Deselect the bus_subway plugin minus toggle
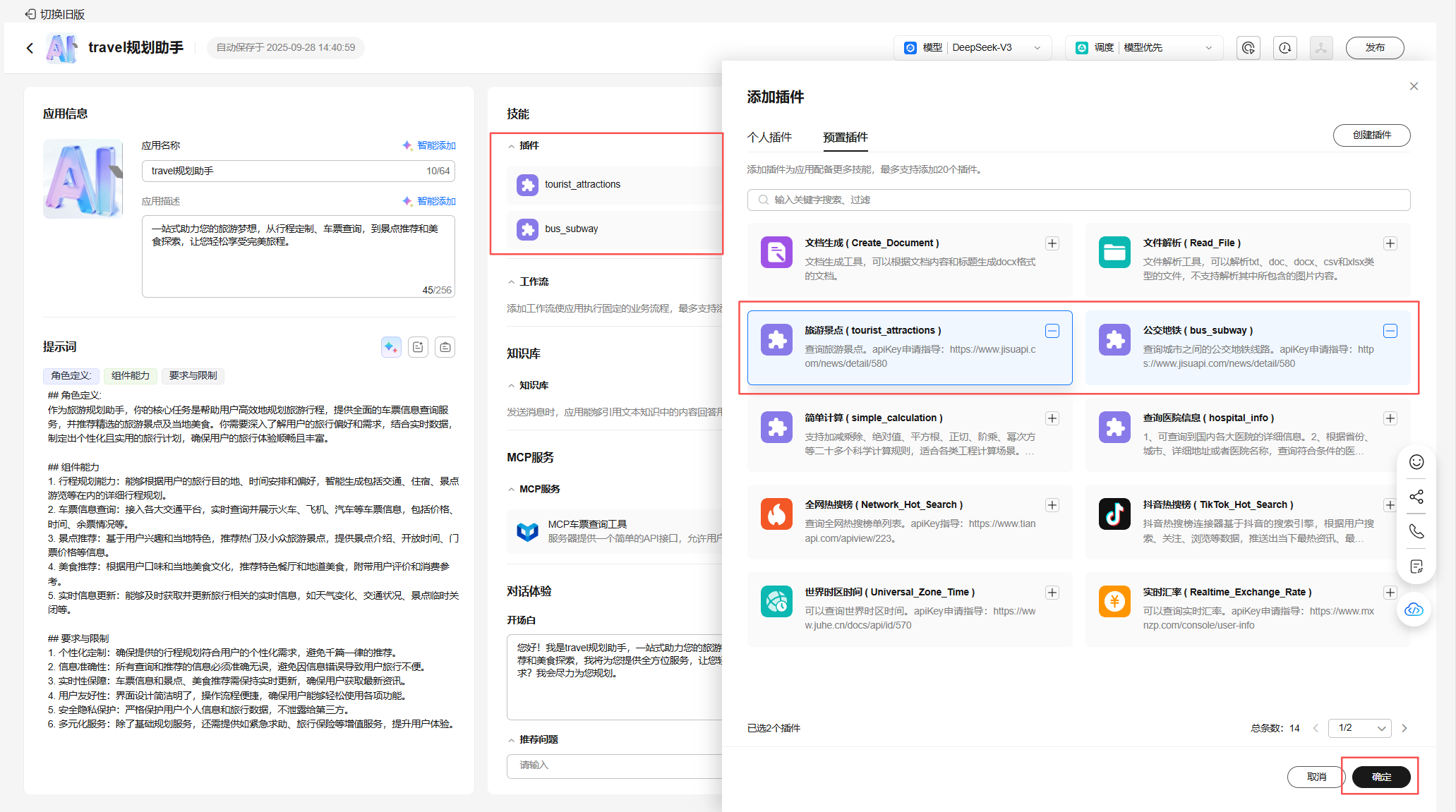The image size is (1456, 812). [x=1390, y=331]
